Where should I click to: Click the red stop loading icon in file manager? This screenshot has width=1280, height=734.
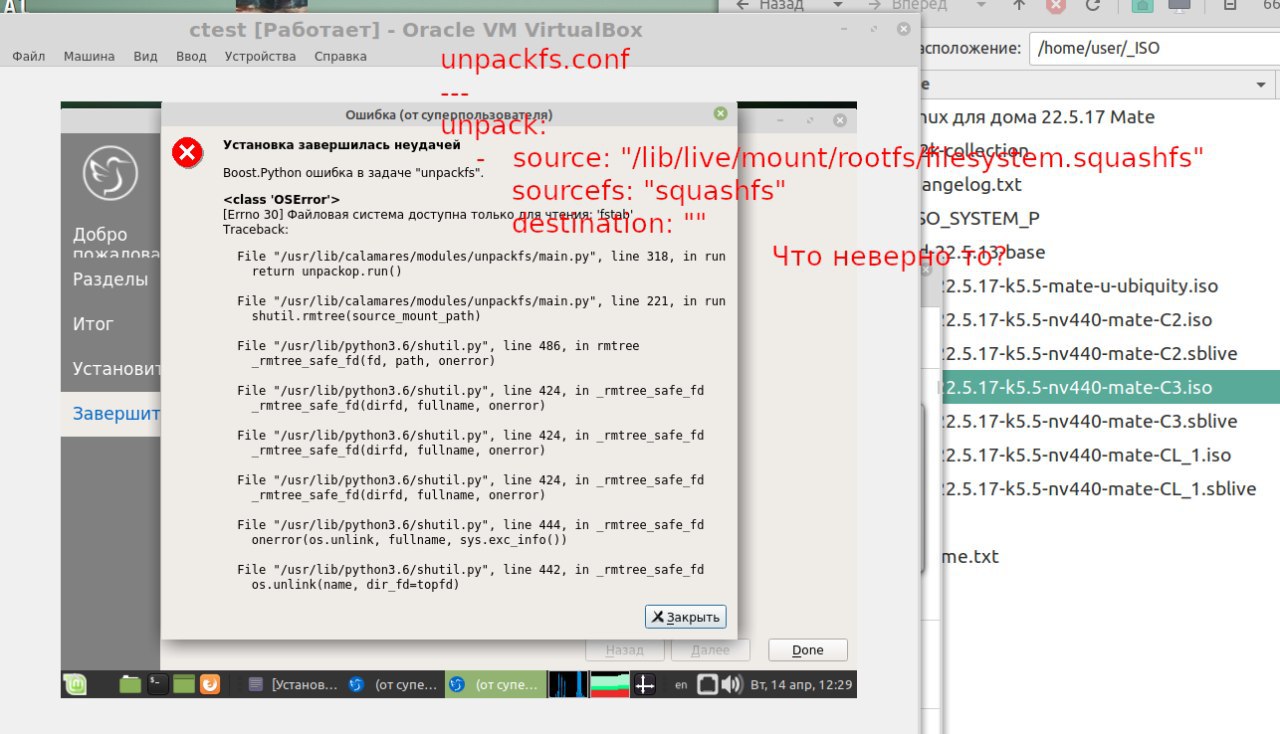coord(1056,5)
